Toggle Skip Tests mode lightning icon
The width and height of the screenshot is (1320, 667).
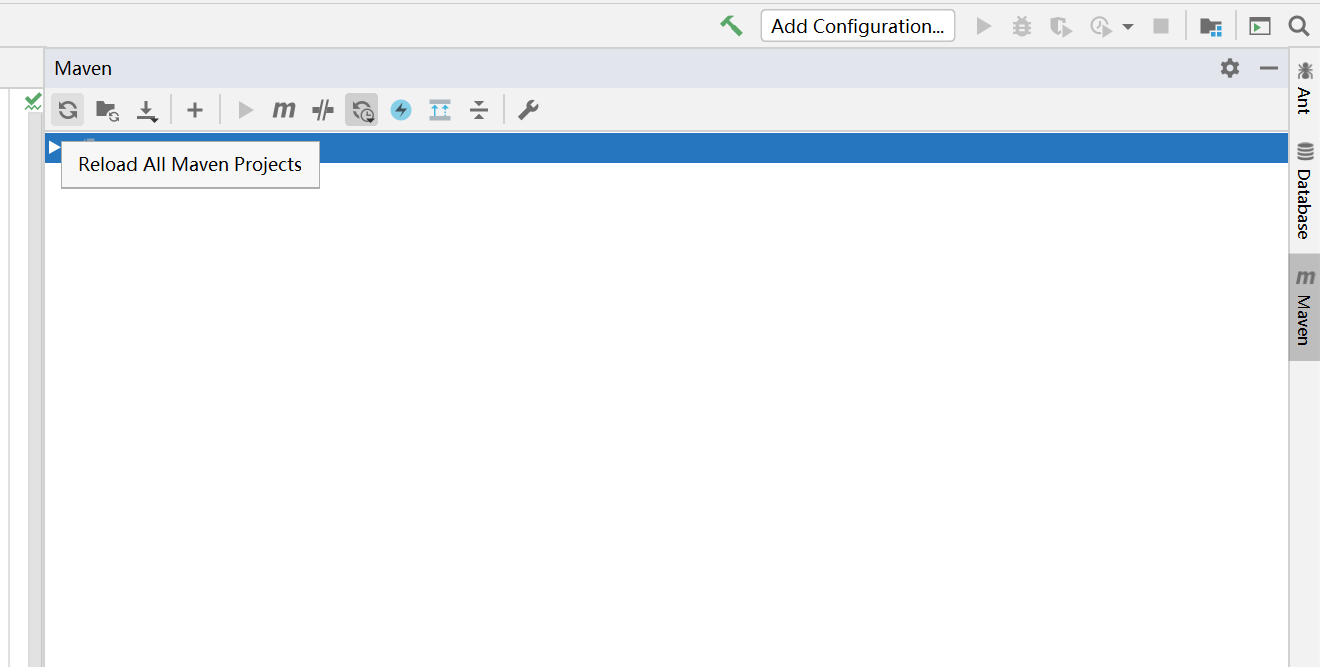(x=401, y=110)
